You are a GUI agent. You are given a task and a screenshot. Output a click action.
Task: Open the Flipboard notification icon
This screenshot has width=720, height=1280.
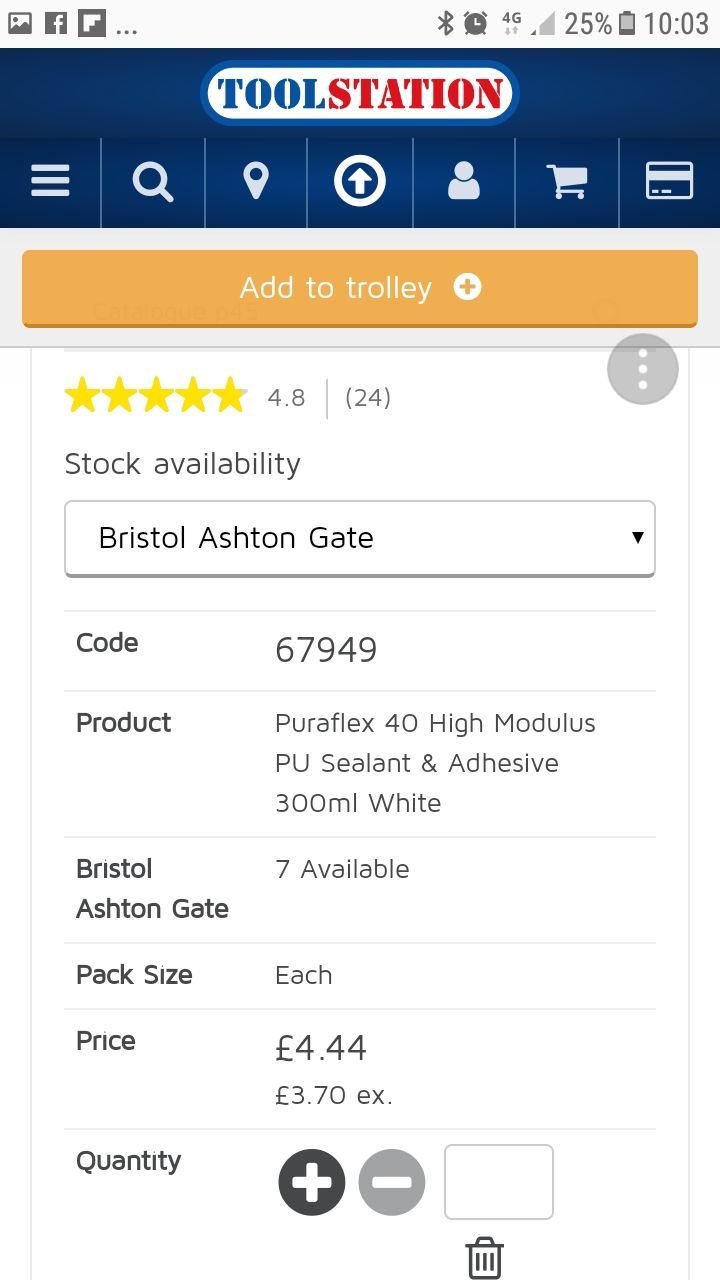click(x=91, y=23)
